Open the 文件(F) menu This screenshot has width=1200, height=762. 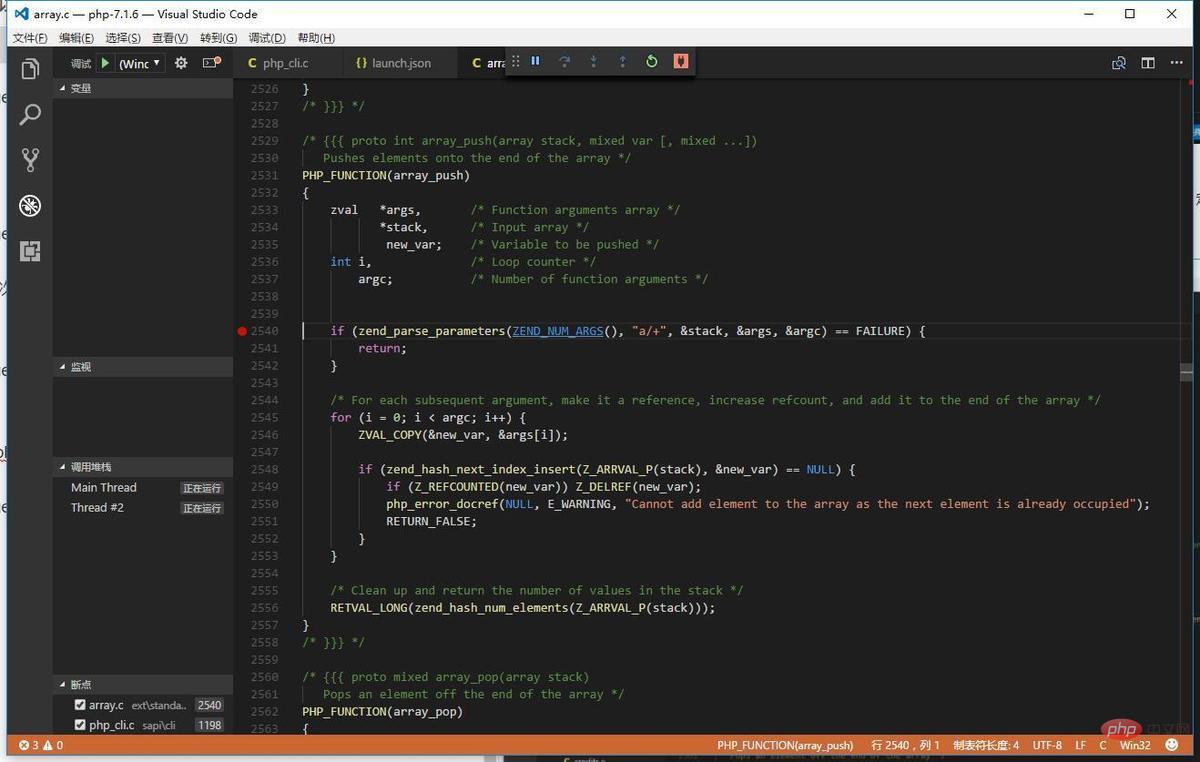pos(29,38)
